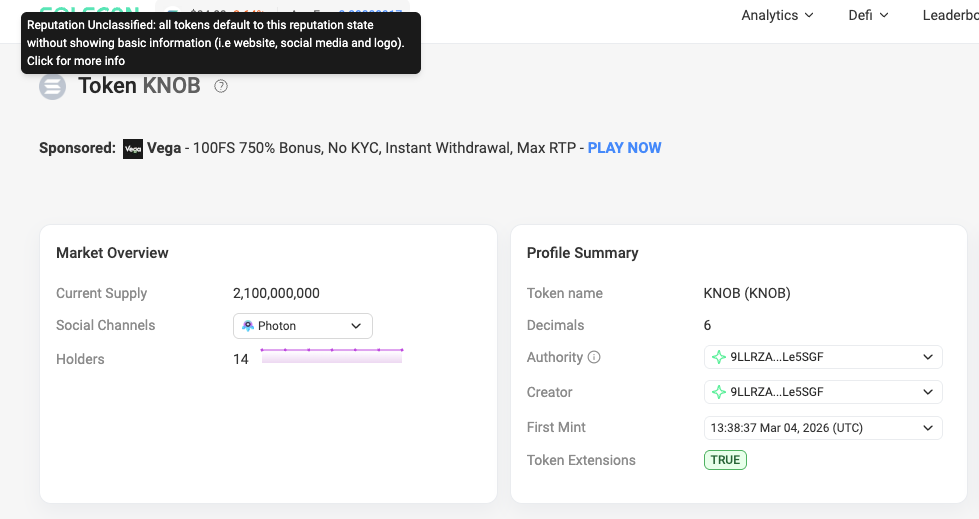Open the Analytics menu
Image resolution: width=979 pixels, height=519 pixels.
click(777, 15)
